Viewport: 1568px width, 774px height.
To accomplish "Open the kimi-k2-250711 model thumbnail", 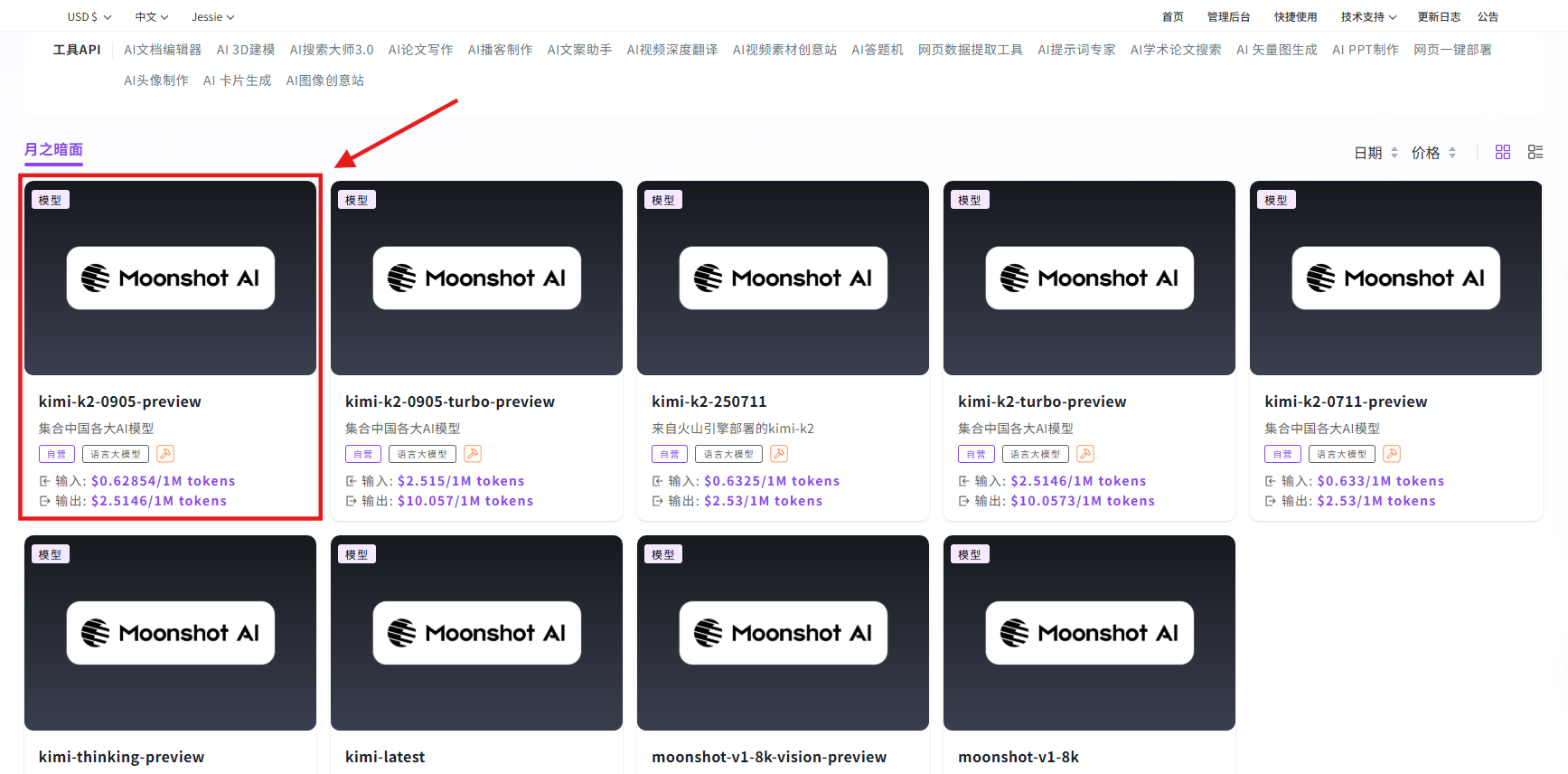I will (783, 278).
